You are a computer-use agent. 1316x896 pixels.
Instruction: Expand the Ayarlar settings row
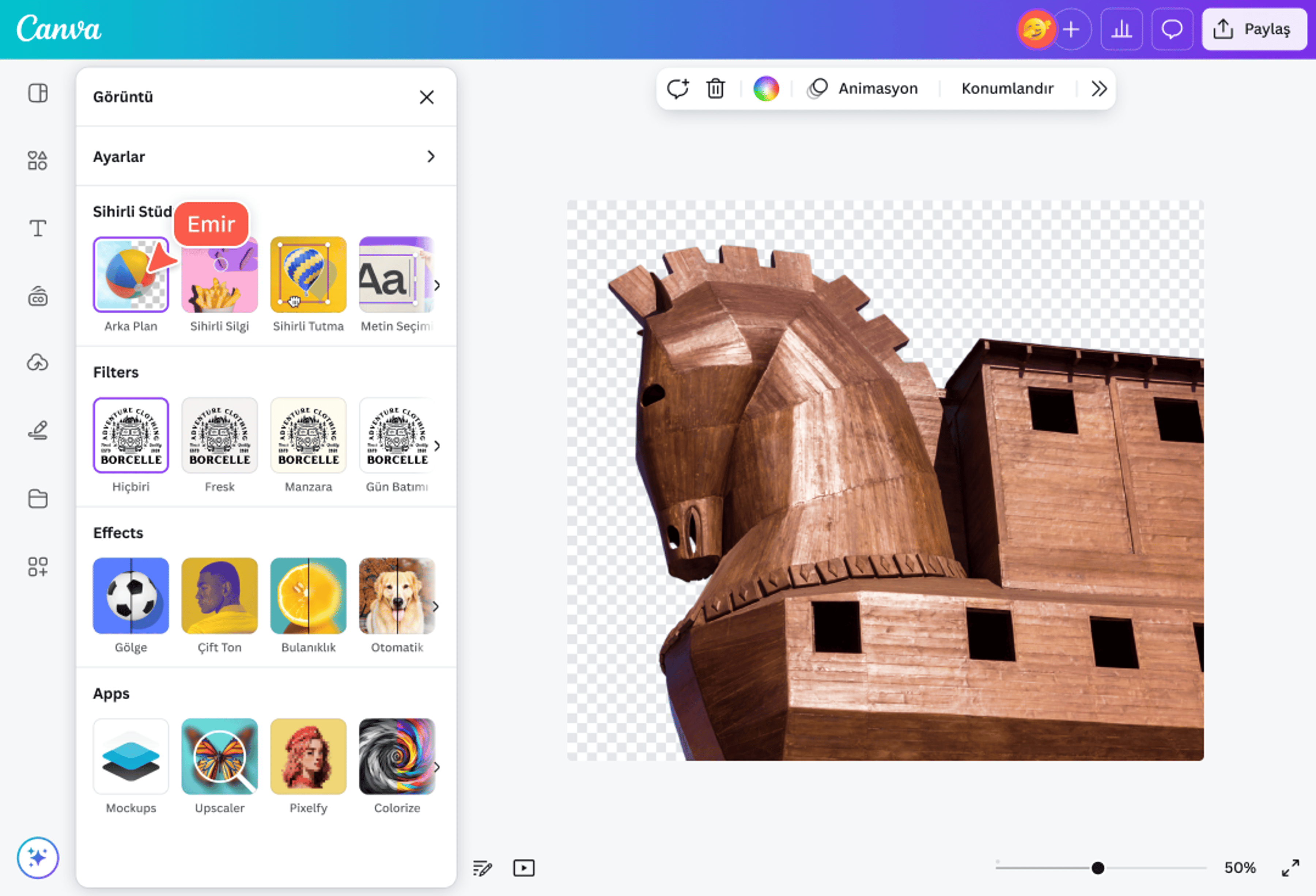coord(266,156)
